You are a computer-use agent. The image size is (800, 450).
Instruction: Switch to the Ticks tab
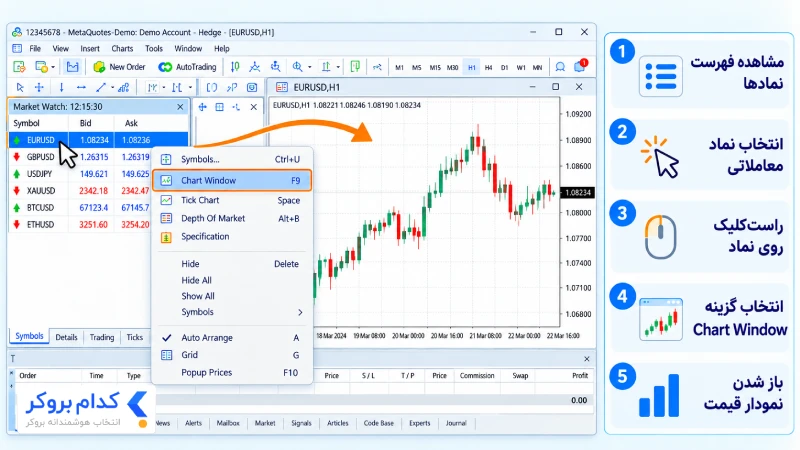[x=135, y=337]
